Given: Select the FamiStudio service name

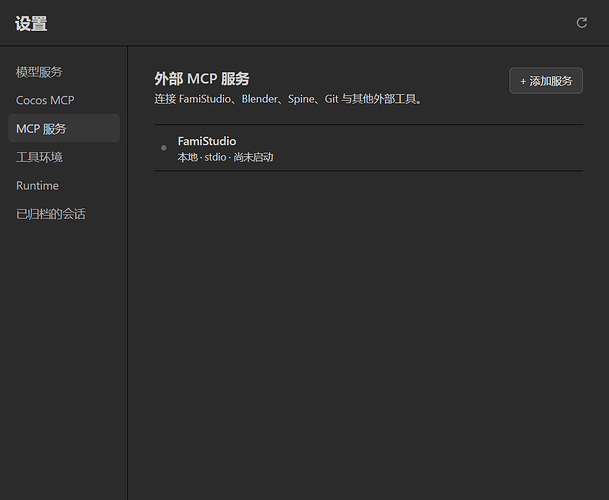Looking at the screenshot, I should 207,141.
